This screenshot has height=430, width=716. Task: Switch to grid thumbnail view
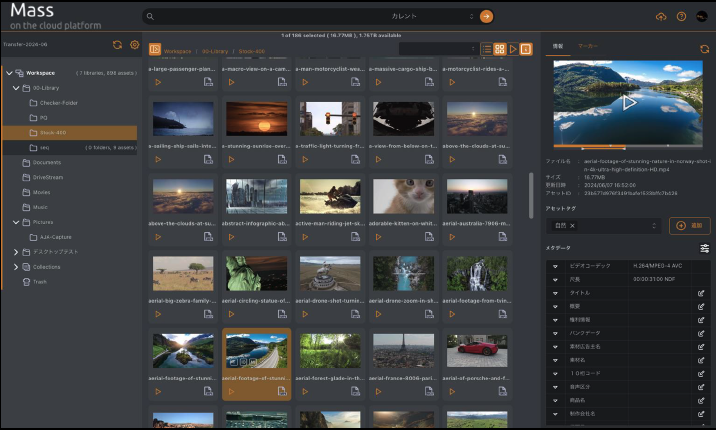click(x=500, y=49)
